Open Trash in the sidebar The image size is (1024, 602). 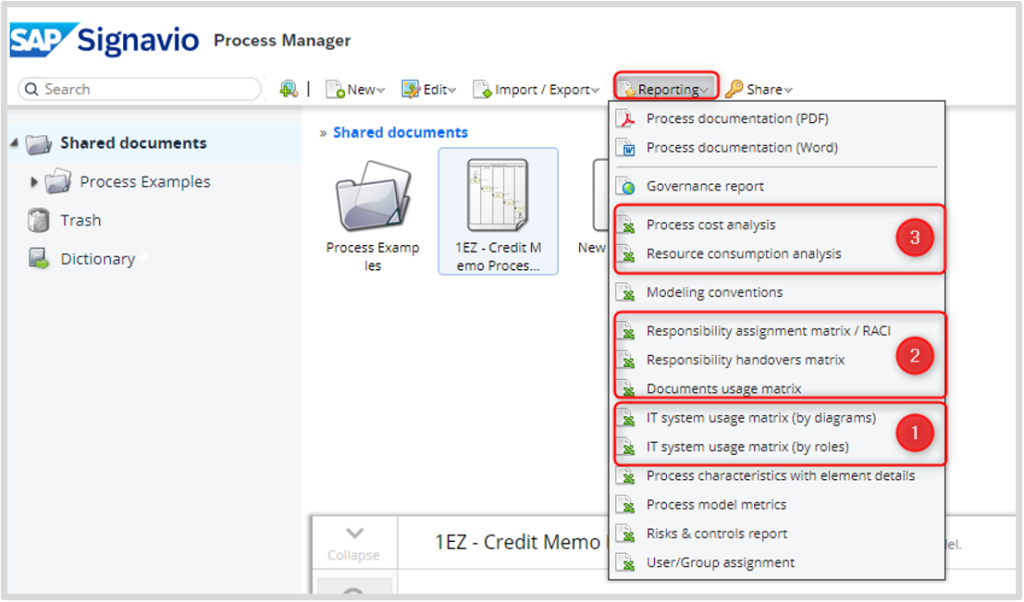tap(81, 220)
